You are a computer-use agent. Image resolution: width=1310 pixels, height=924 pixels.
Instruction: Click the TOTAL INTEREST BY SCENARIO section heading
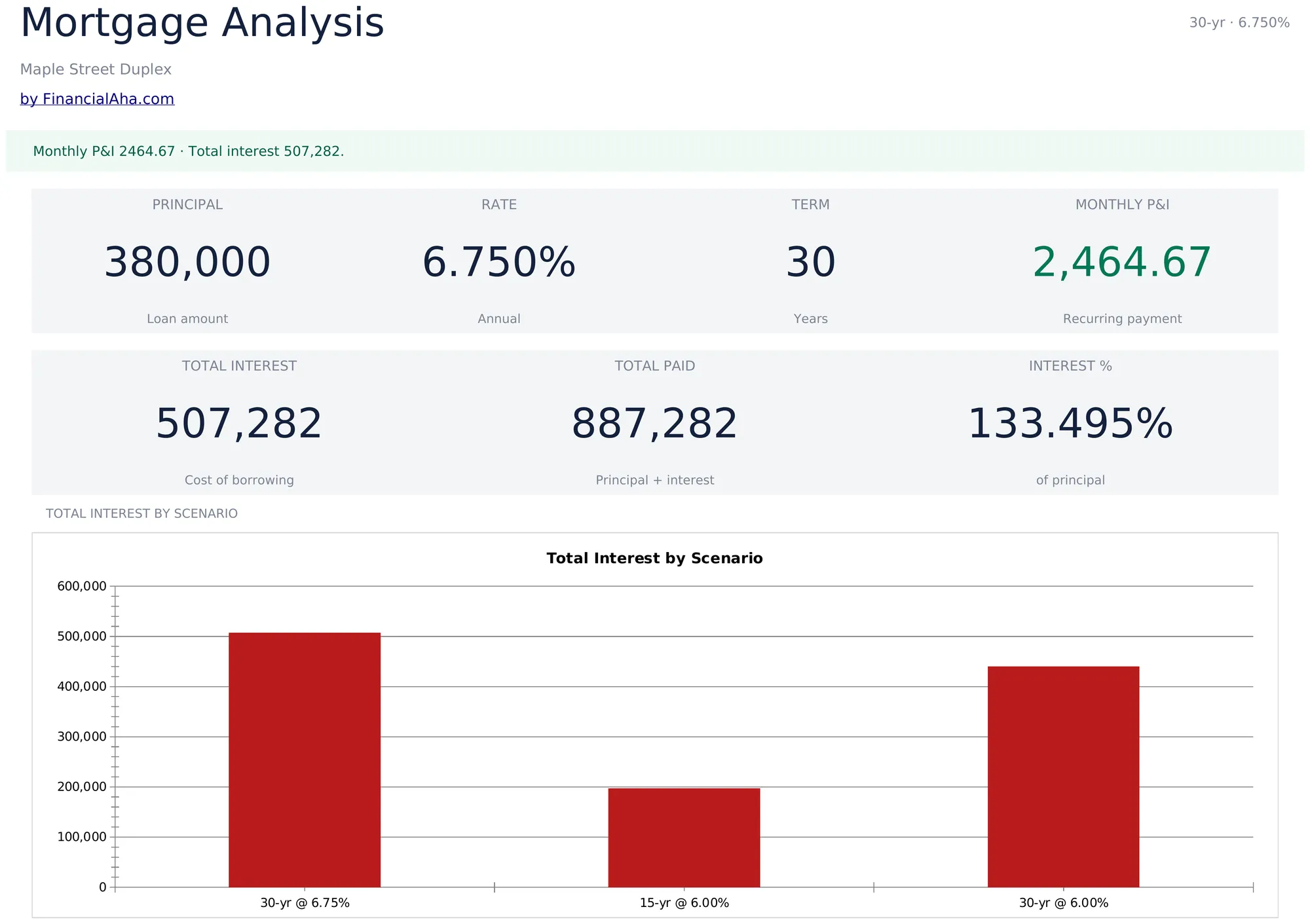coord(141,513)
